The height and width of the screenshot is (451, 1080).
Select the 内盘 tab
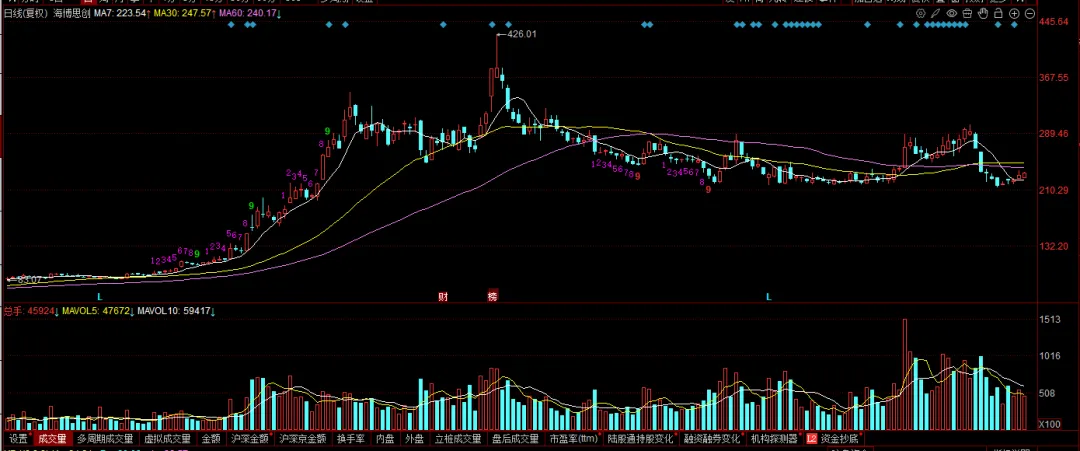385,438
